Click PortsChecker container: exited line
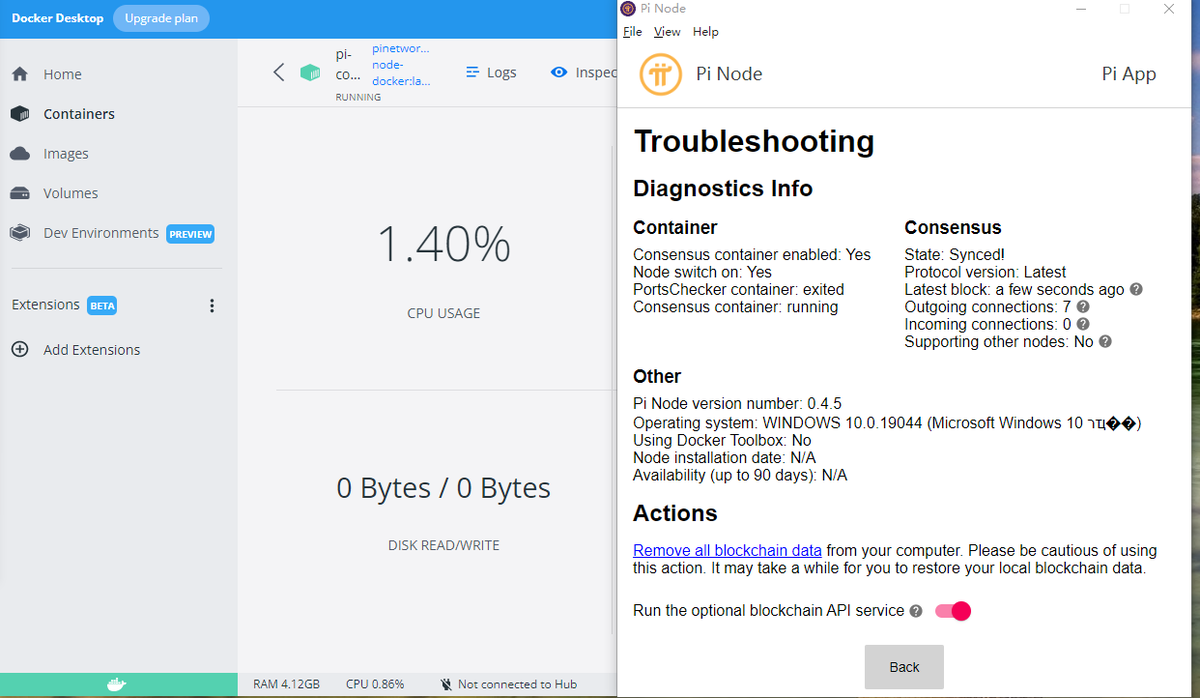This screenshot has width=1200, height=698. [x=738, y=290]
